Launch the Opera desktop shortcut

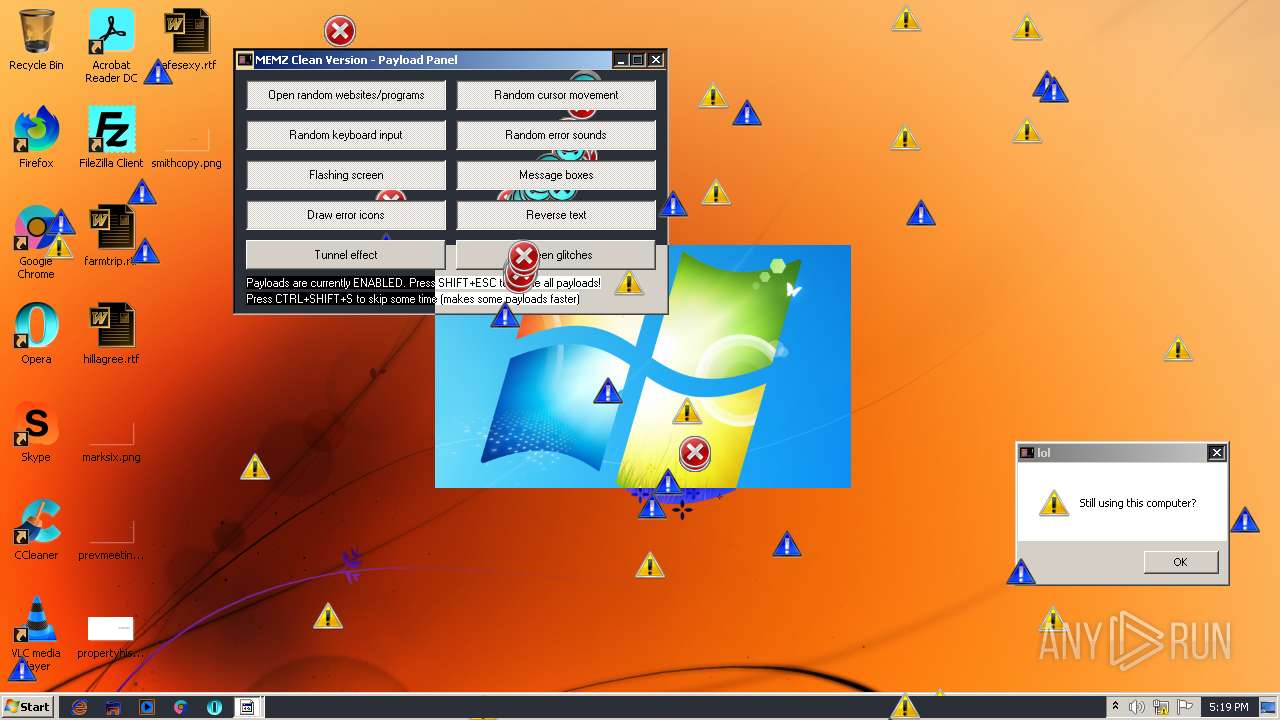(x=36, y=334)
